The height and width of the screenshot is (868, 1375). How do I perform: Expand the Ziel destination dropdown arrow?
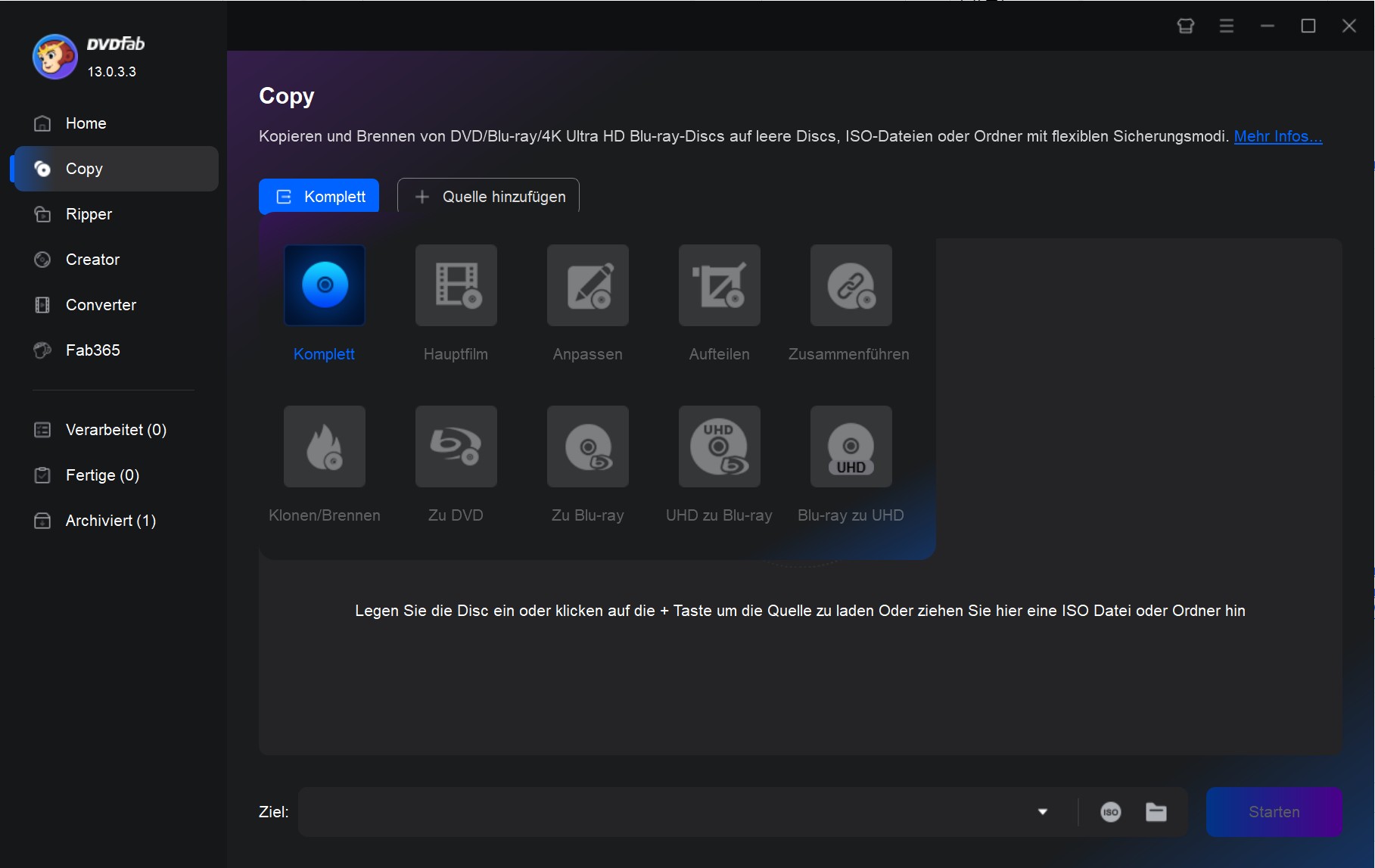pyautogui.click(x=1042, y=812)
